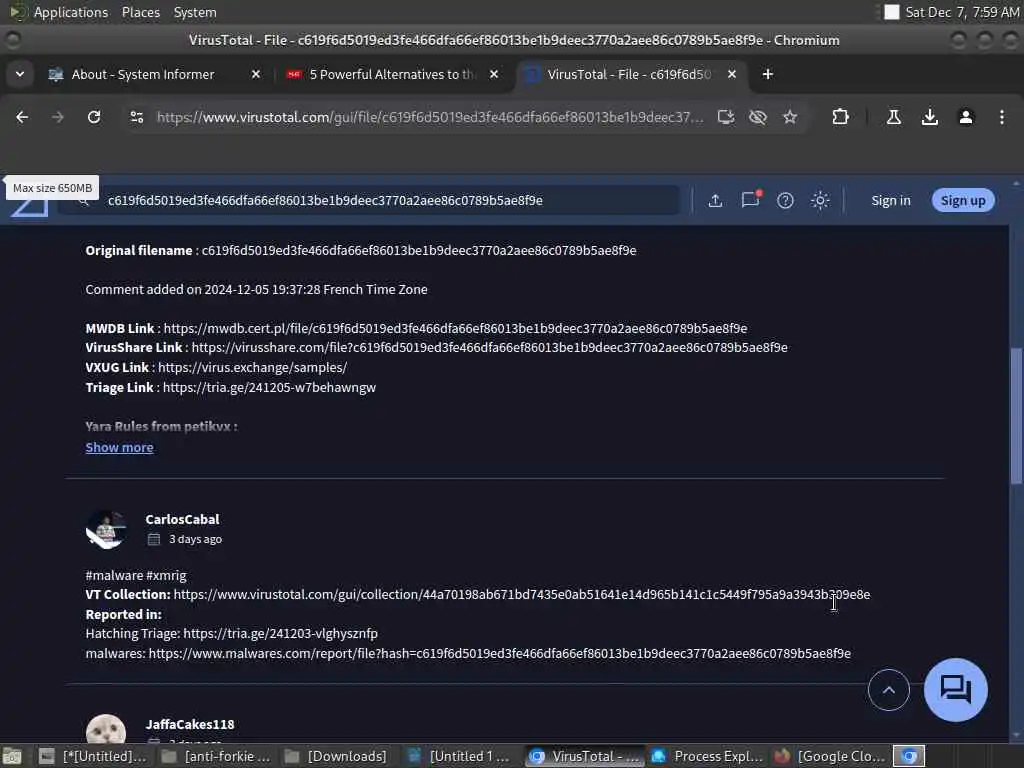Click the last Chromium taskbar icon
Screen dimensions: 1024x768
pyautogui.click(x=909, y=756)
